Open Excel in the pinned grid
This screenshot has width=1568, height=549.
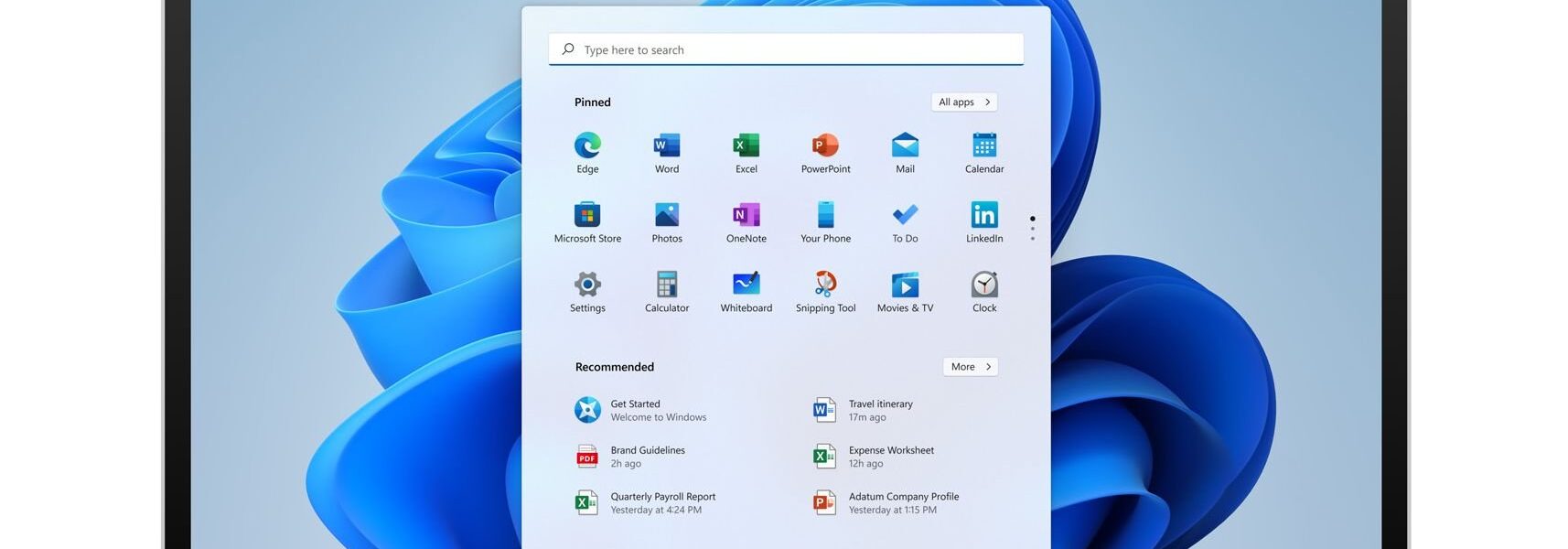[746, 153]
